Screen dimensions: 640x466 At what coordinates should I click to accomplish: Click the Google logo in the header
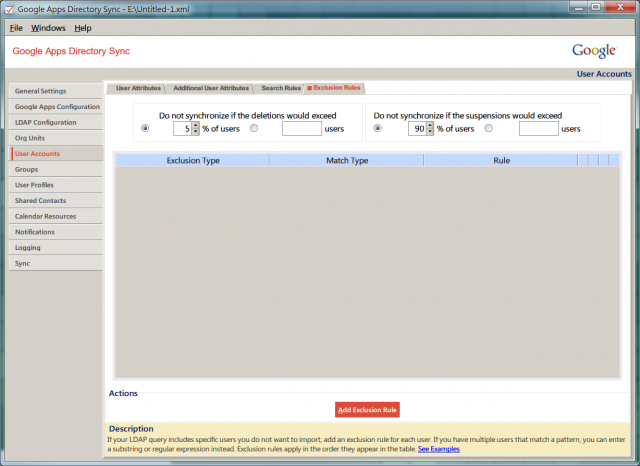click(x=594, y=51)
